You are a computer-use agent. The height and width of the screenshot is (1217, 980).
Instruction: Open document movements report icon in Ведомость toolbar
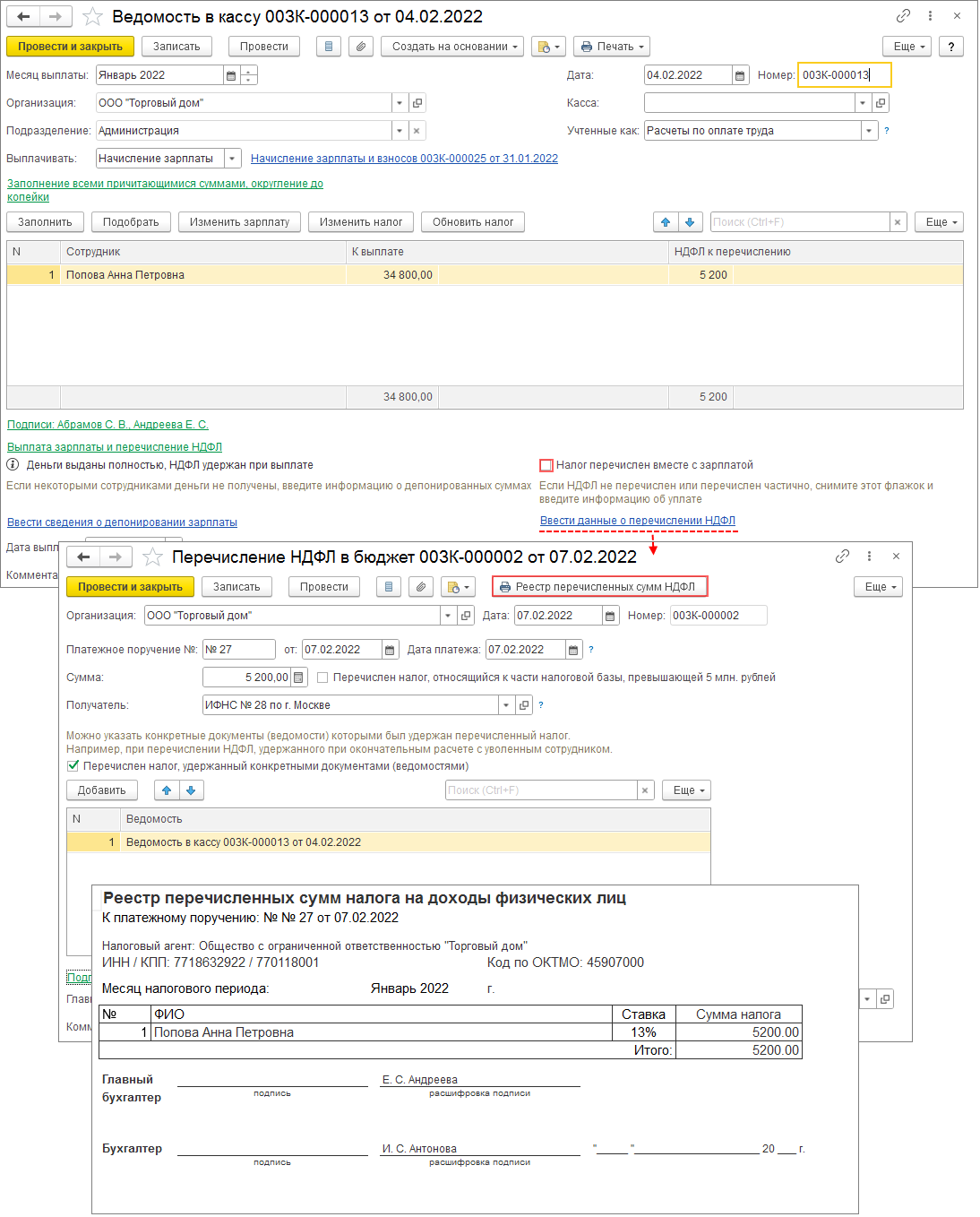pyautogui.click(x=329, y=47)
